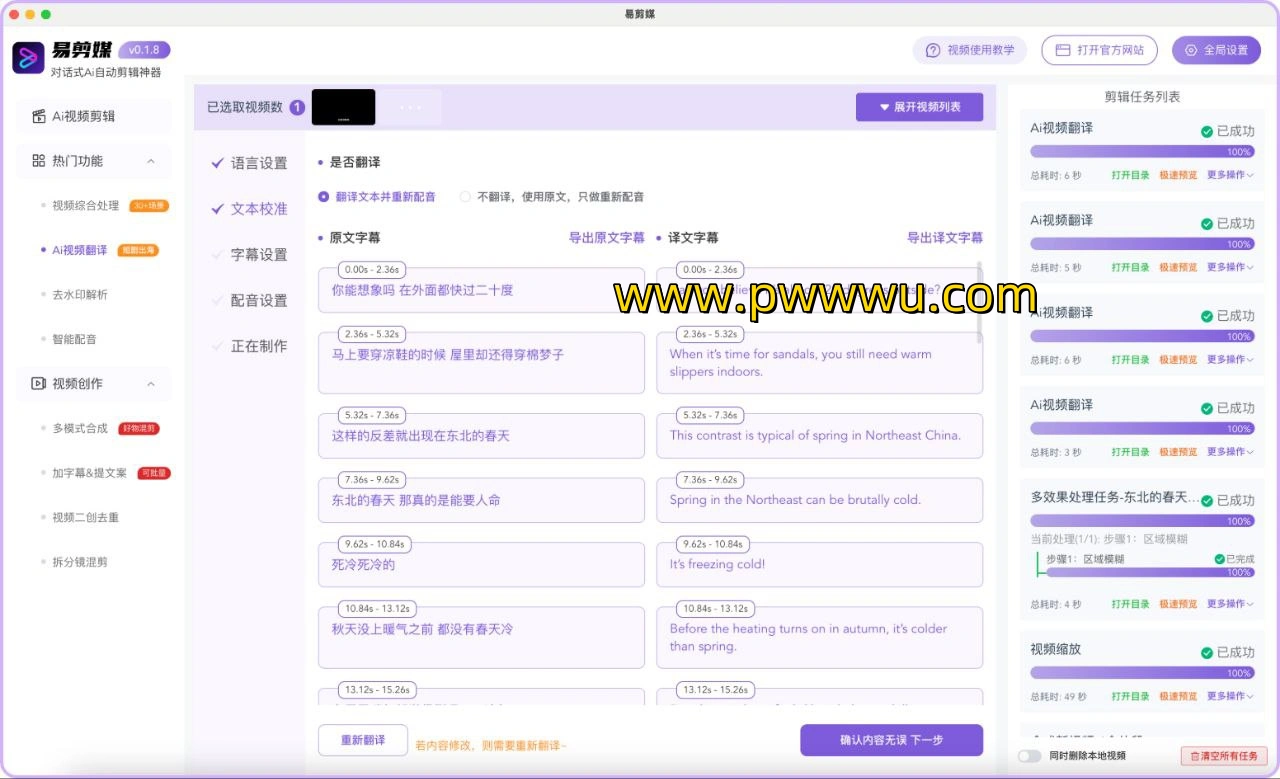Open 视频二创去重 sidebar item
This screenshot has height=779, width=1280.
(85, 517)
